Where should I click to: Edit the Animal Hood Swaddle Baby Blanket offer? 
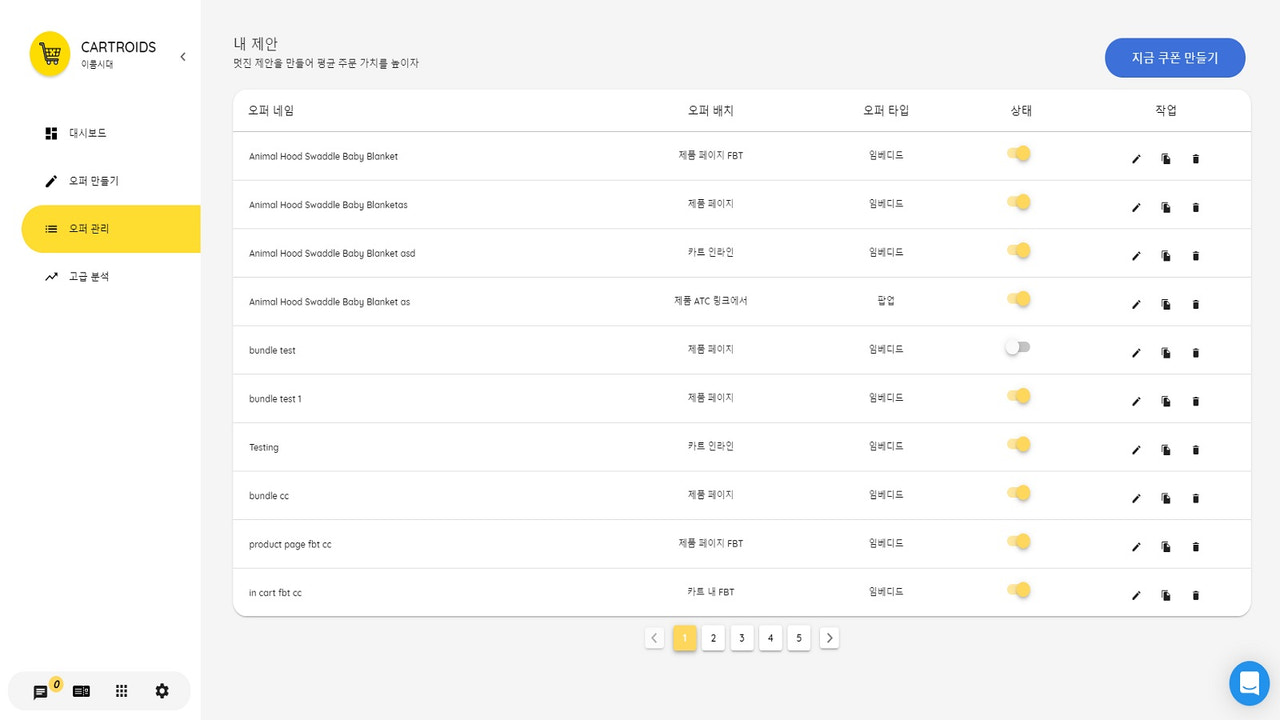coord(1136,159)
